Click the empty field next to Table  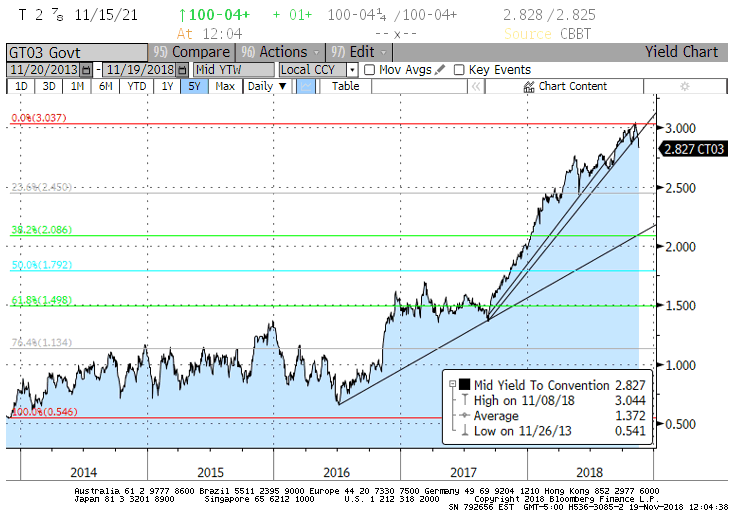coord(419,86)
